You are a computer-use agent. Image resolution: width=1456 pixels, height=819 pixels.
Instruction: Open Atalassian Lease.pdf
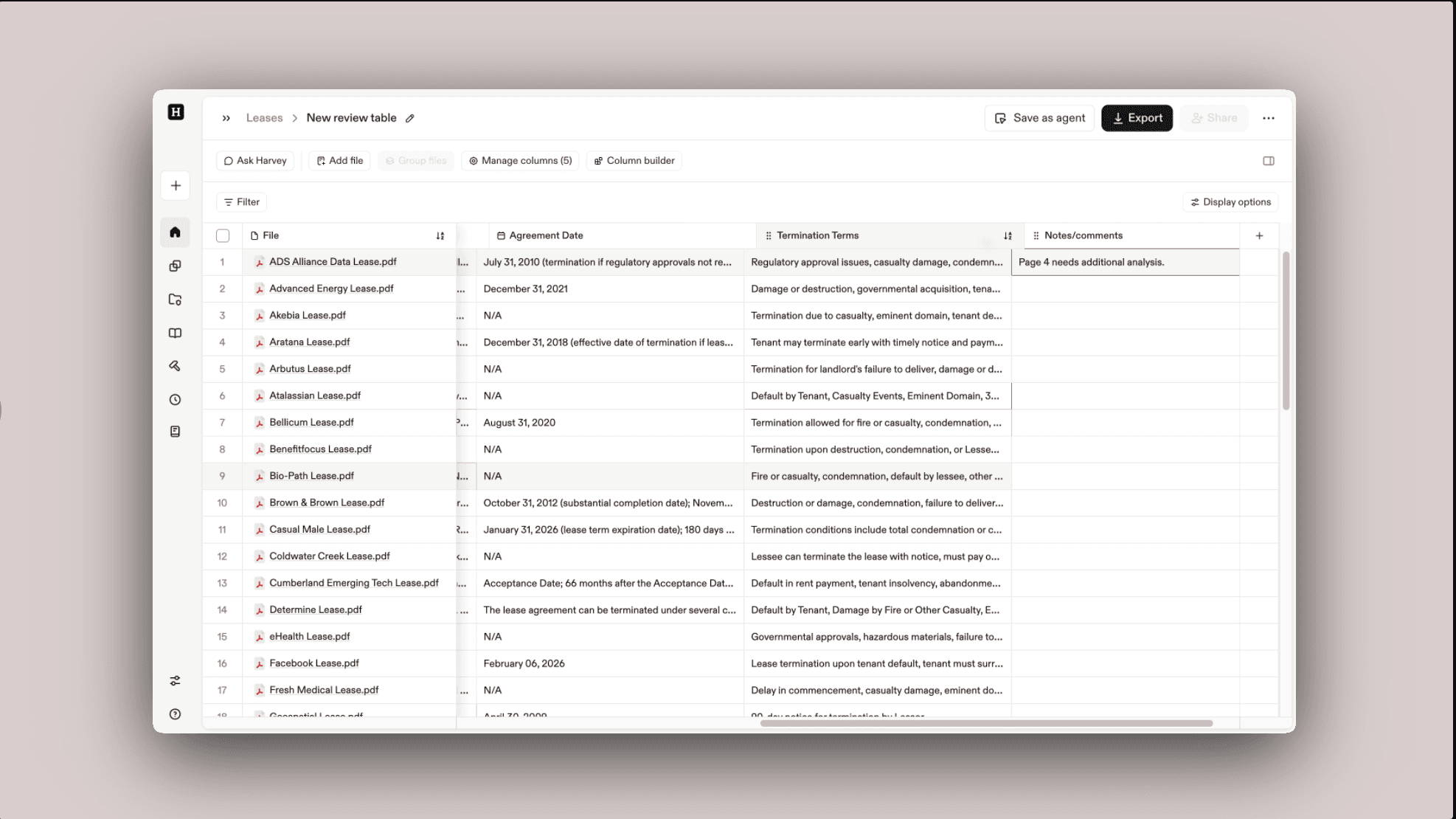[x=315, y=395]
